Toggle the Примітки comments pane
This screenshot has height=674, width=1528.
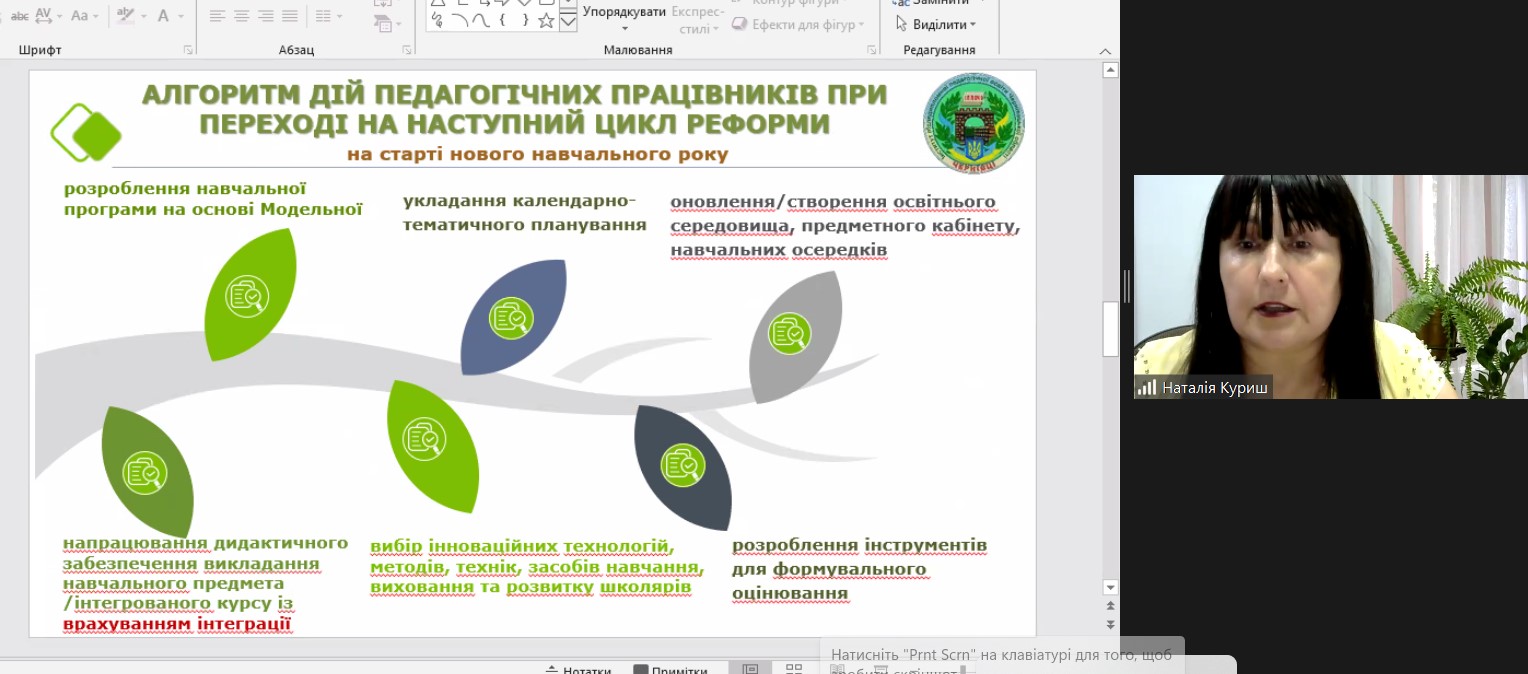pyautogui.click(x=670, y=670)
